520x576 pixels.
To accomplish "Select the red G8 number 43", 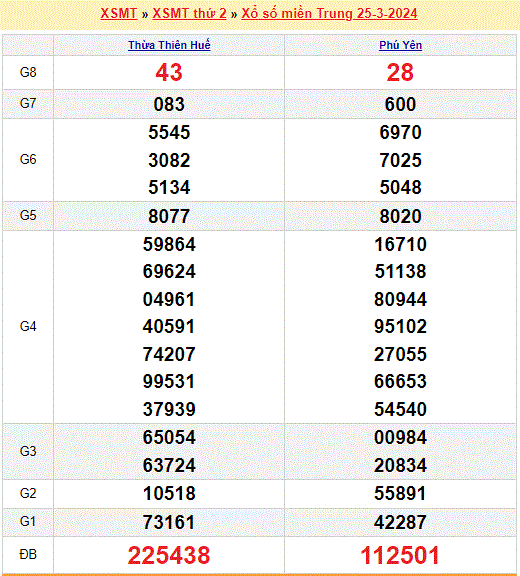I will 169,72.
